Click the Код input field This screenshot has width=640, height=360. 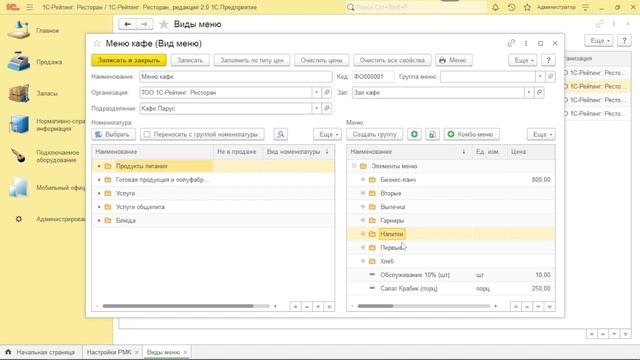click(373, 76)
